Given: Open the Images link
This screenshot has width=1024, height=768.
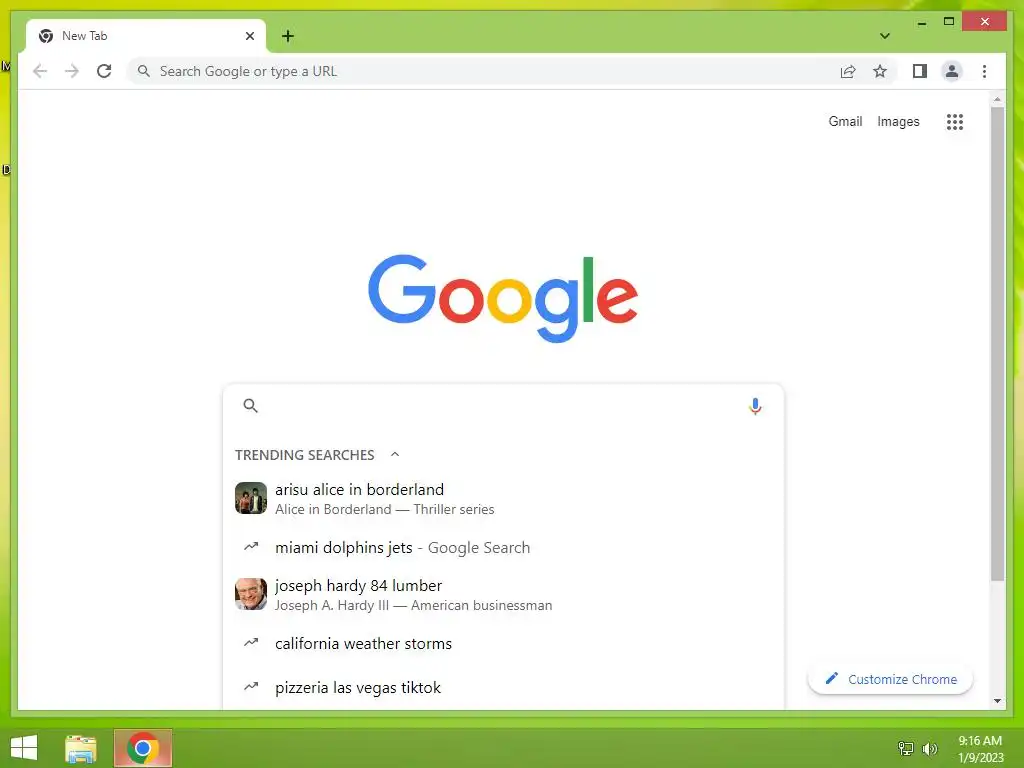Looking at the screenshot, I should coord(898,121).
